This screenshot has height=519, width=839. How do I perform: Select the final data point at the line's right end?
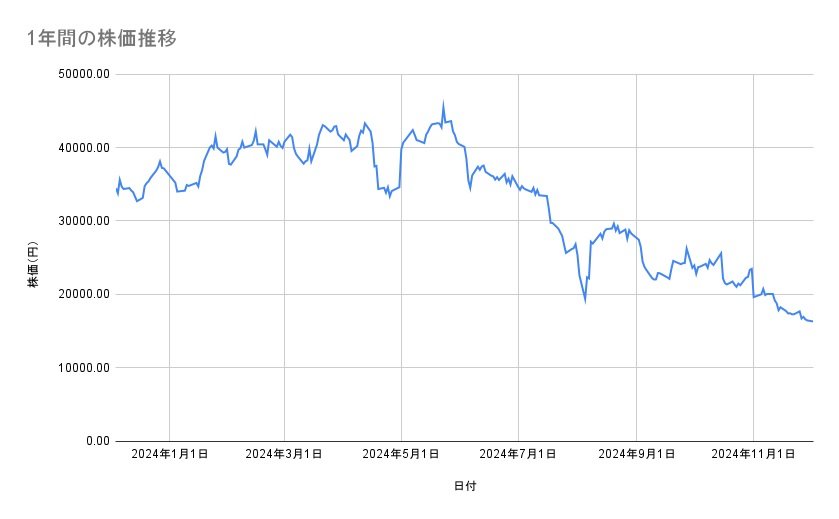click(x=812, y=321)
